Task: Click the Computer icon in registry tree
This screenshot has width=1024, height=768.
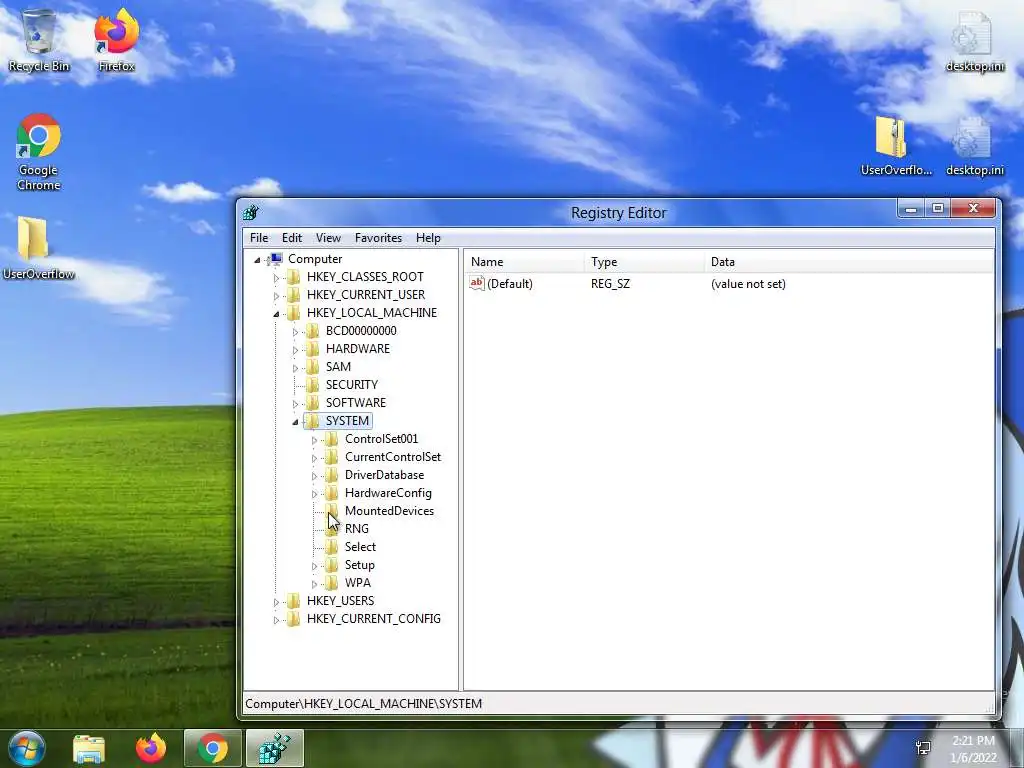Action: (x=276, y=259)
